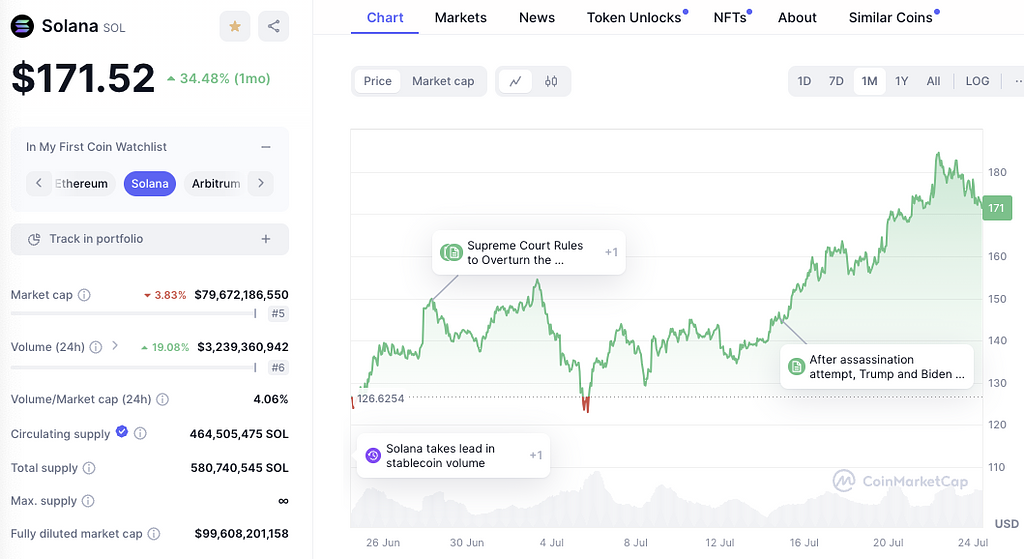
Task: Click the star favorite icon
Action: [235, 26]
